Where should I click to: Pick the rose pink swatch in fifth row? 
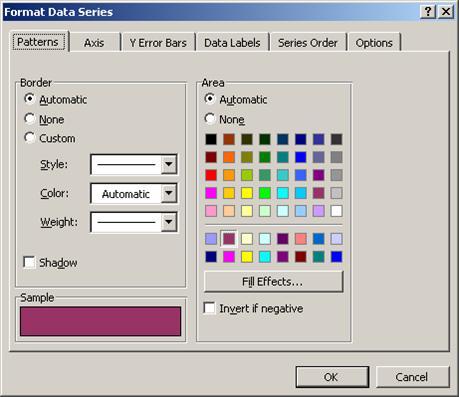[x=211, y=211]
